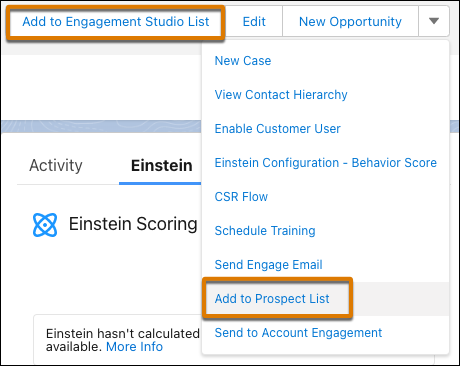Select Add to Prospect List
The image size is (460, 366).
[272, 299]
